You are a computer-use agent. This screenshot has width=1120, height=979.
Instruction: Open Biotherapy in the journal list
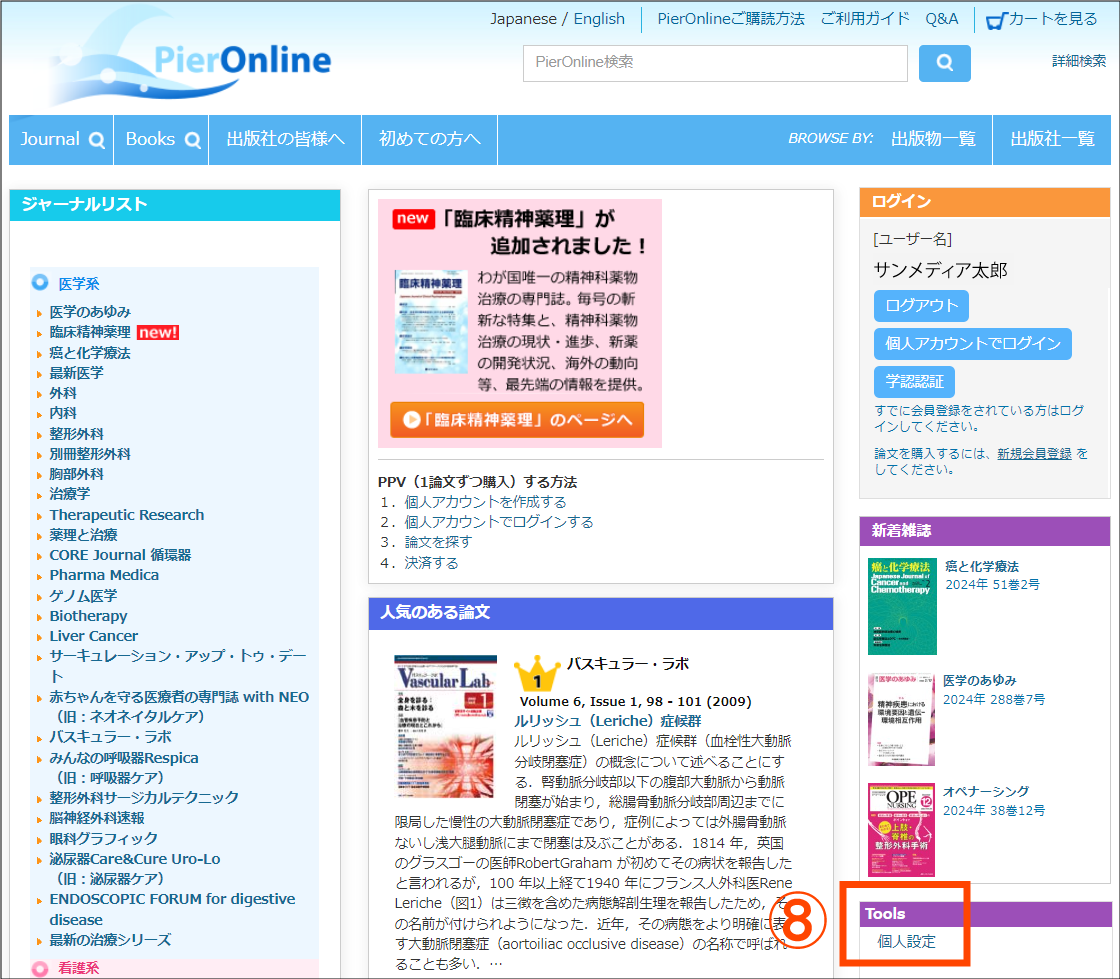tap(89, 616)
